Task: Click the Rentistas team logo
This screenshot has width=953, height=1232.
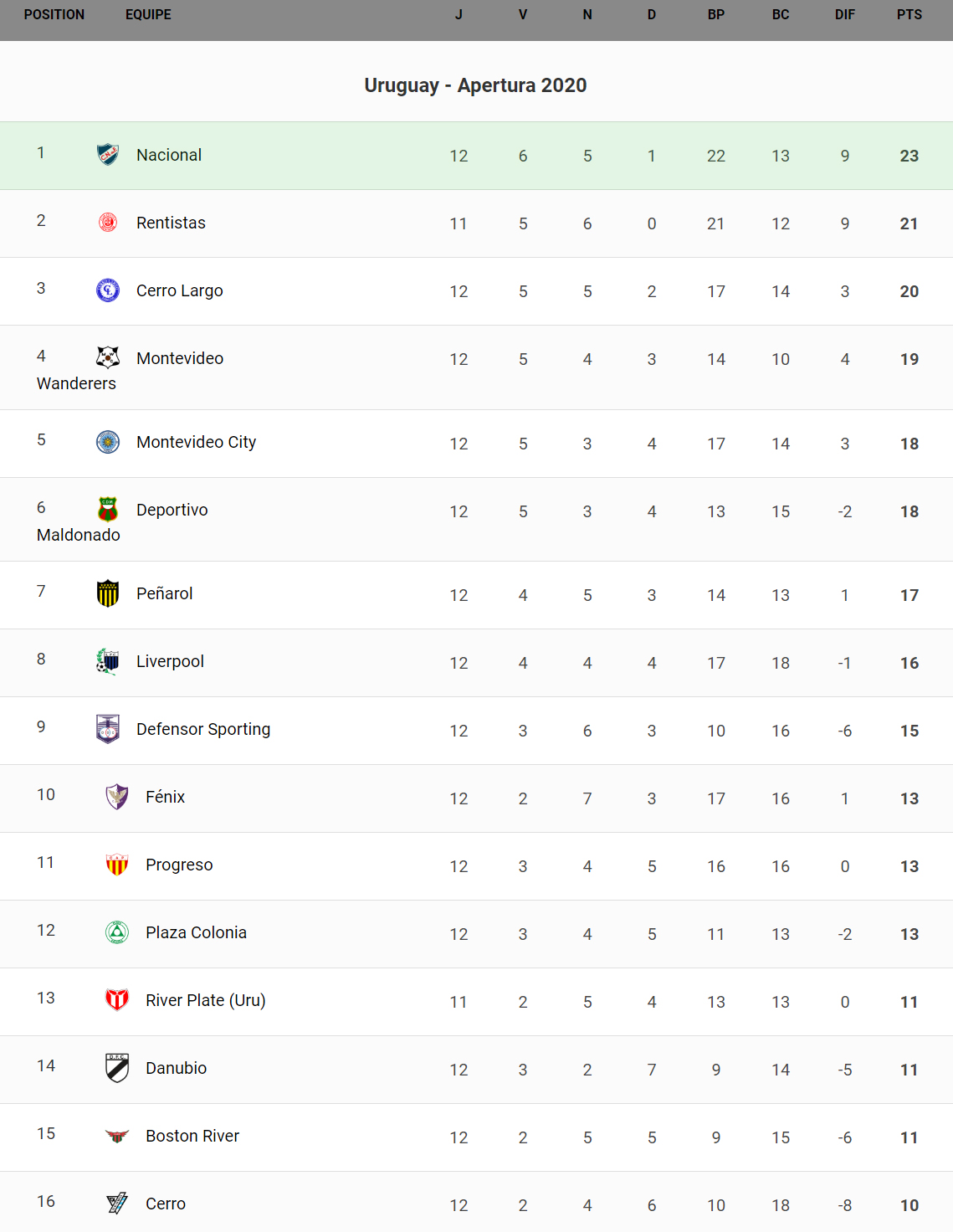Action: 108,223
